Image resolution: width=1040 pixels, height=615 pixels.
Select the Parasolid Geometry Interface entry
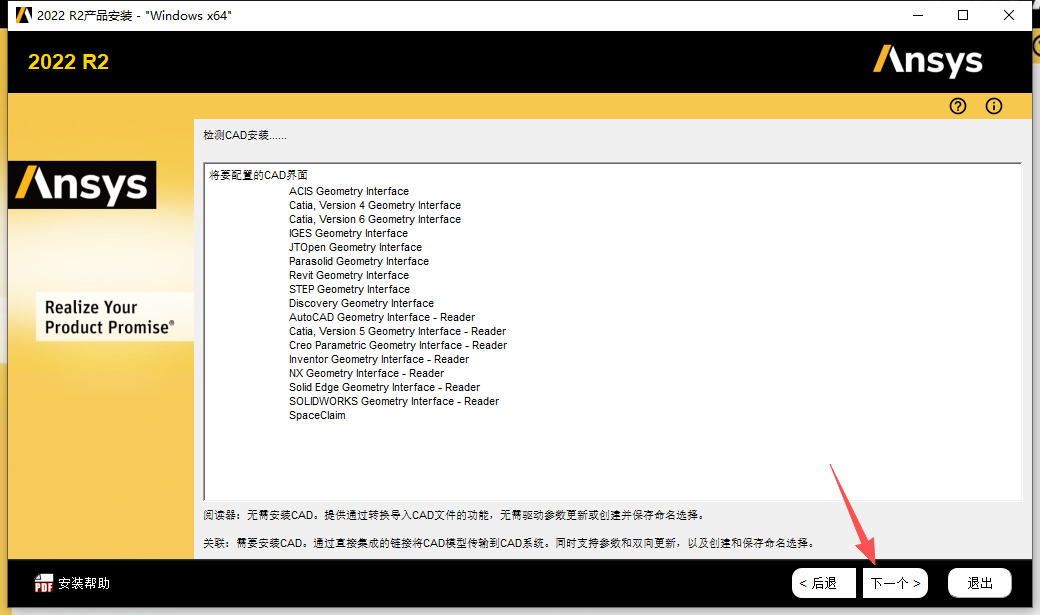click(357, 261)
